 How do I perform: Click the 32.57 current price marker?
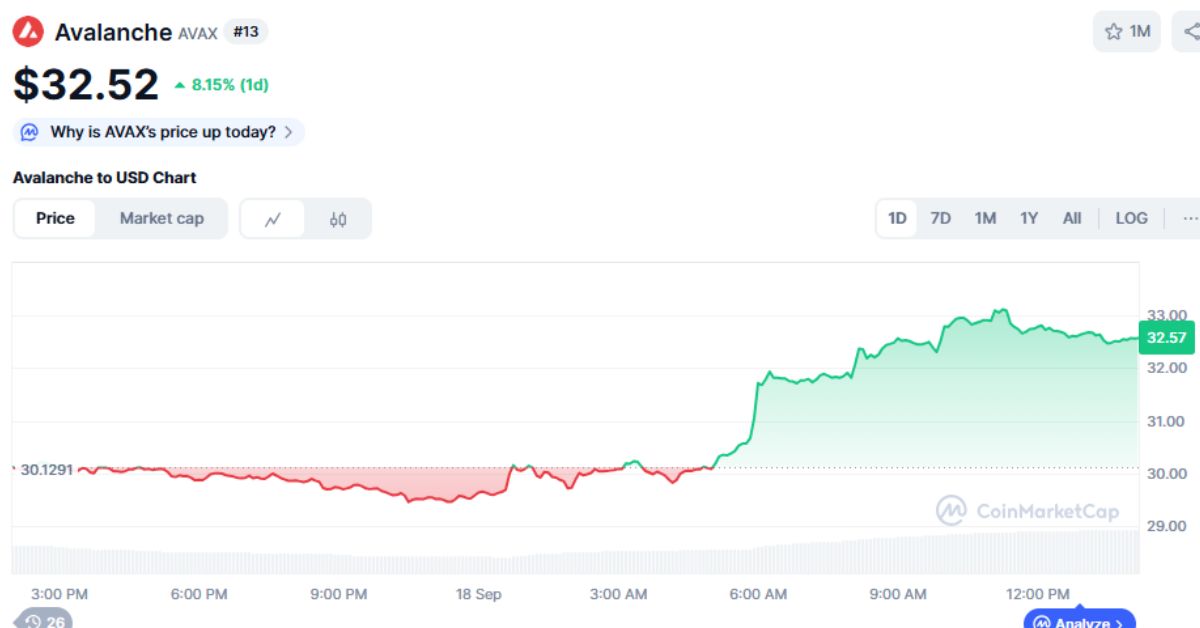tap(1166, 338)
